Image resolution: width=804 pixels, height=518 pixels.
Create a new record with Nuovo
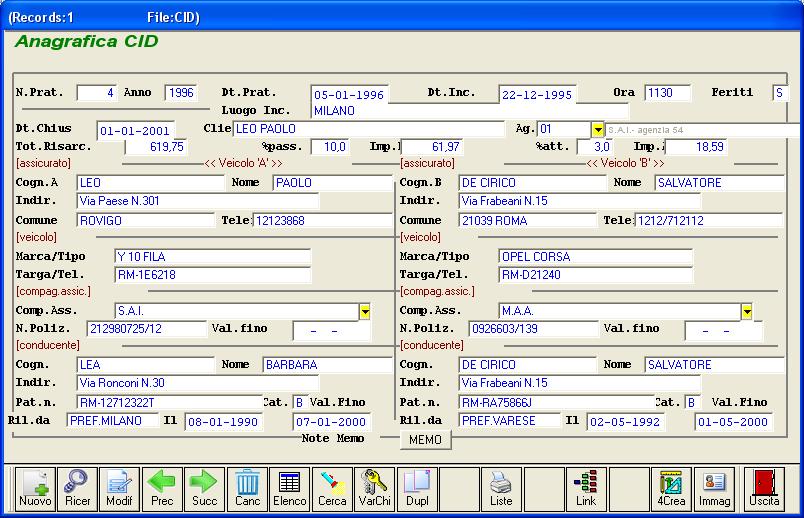coord(35,489)
